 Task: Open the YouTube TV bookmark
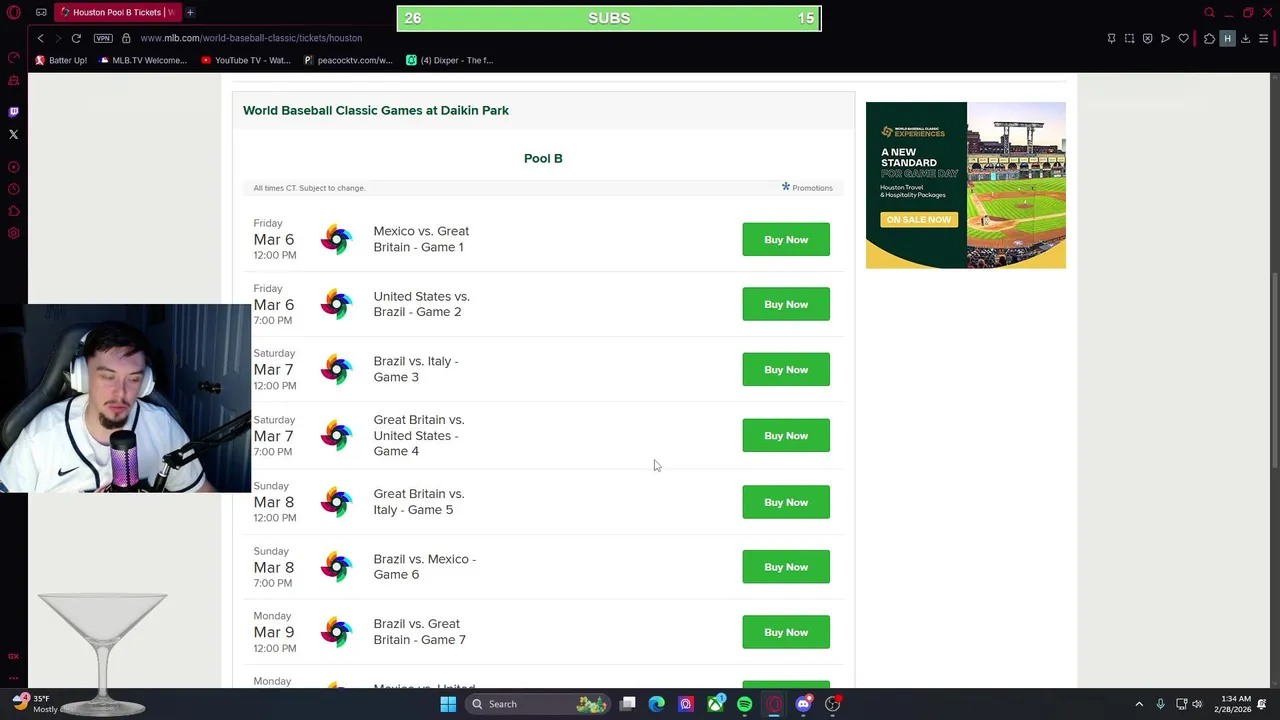246,60
